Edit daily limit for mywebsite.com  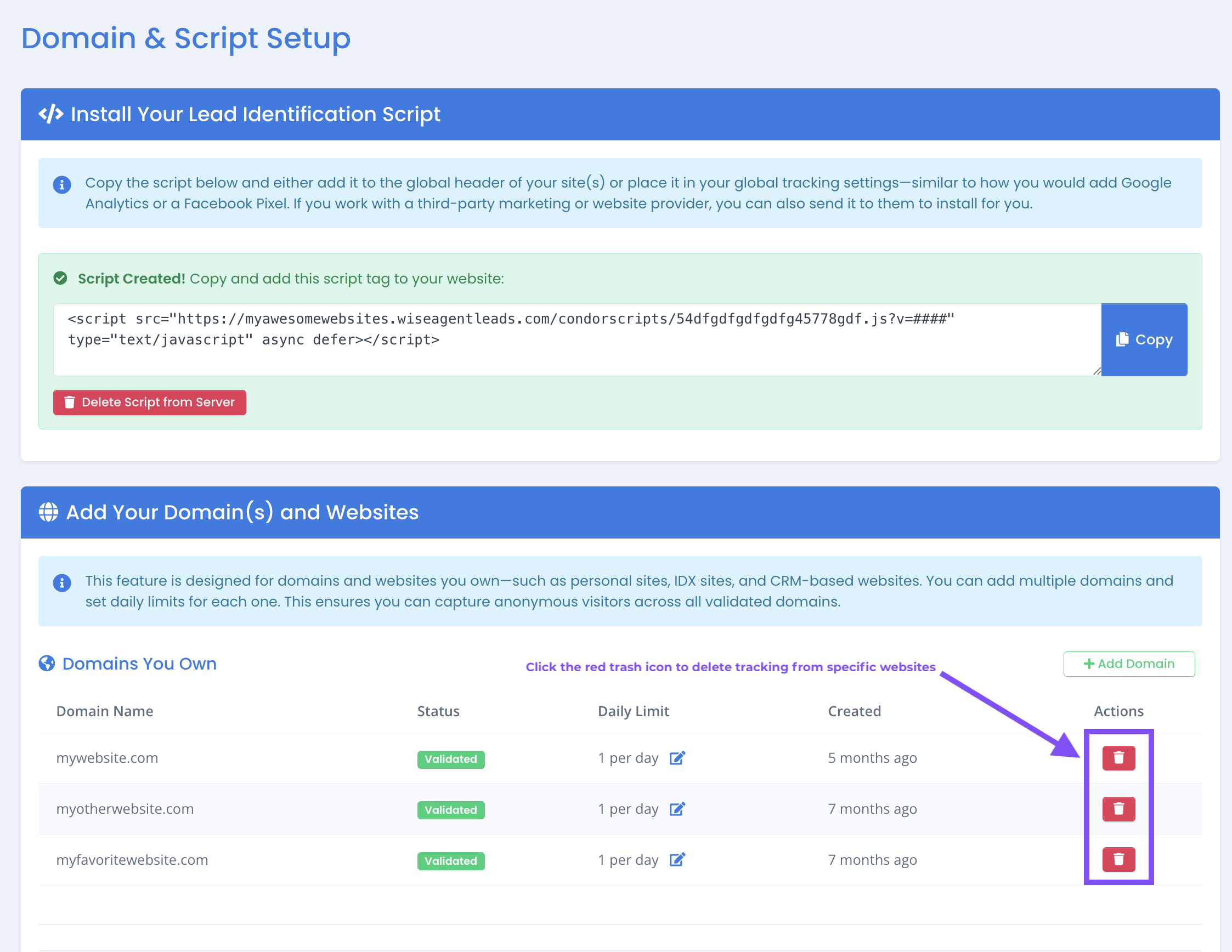tap(677, 757)
